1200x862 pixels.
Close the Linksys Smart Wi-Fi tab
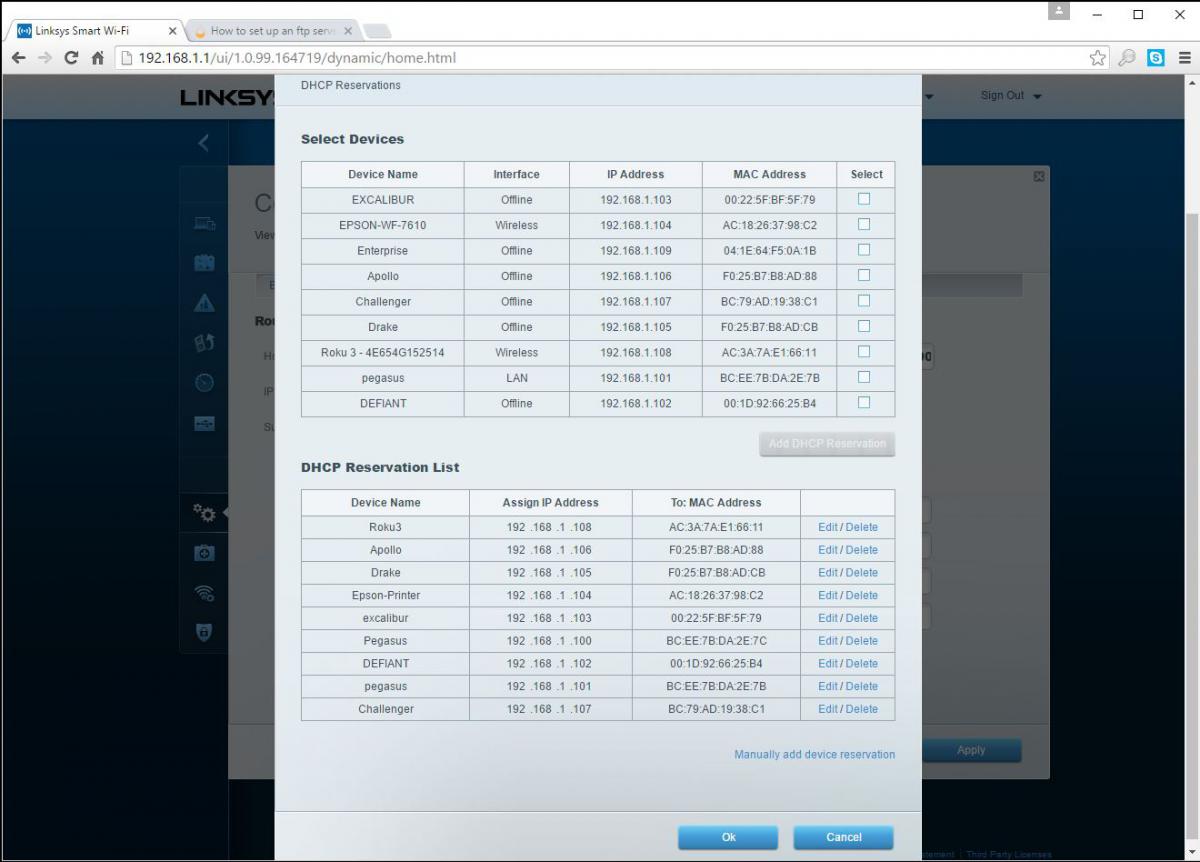172,30
